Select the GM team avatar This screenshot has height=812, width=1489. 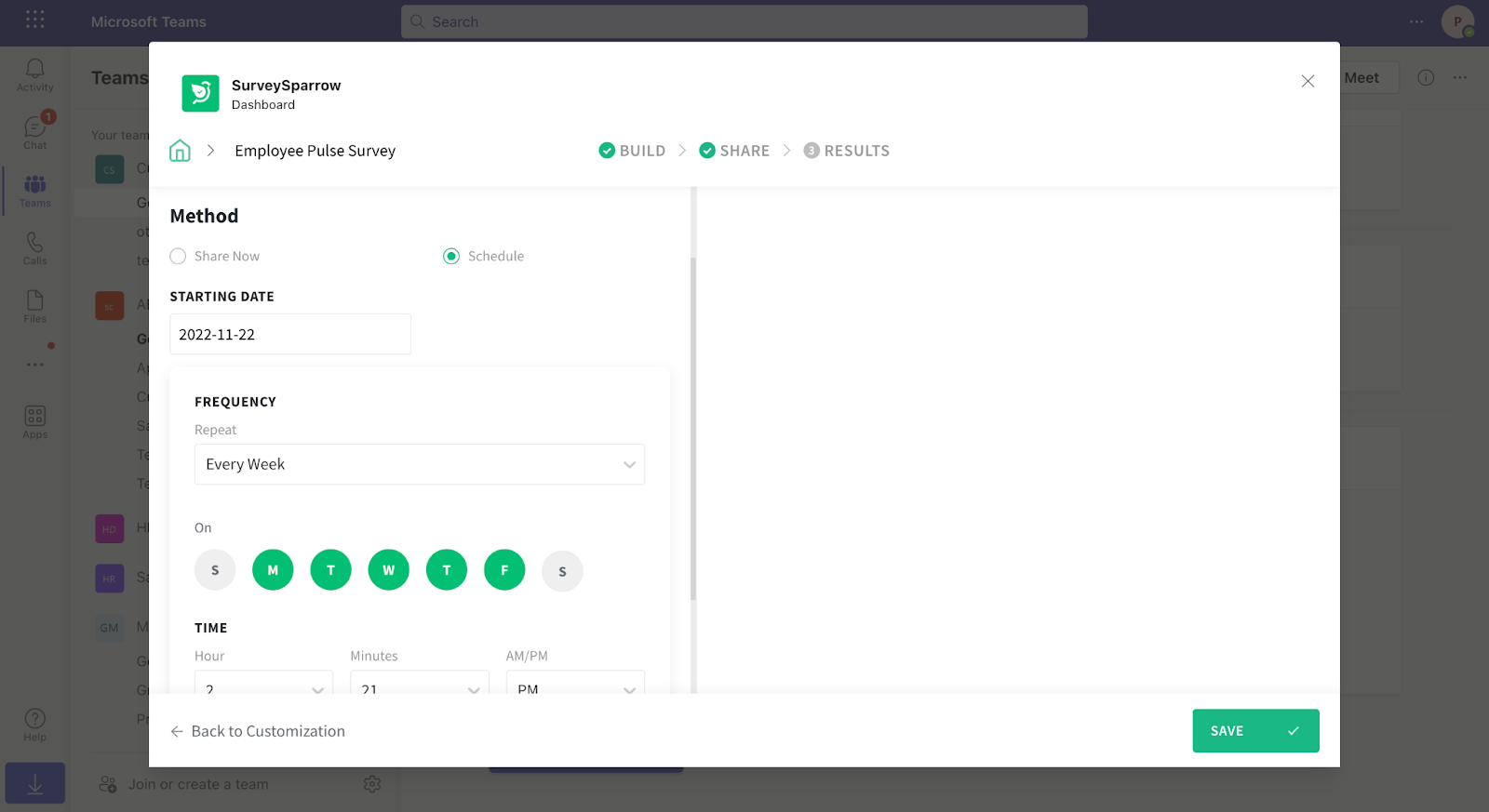point(110,628)
